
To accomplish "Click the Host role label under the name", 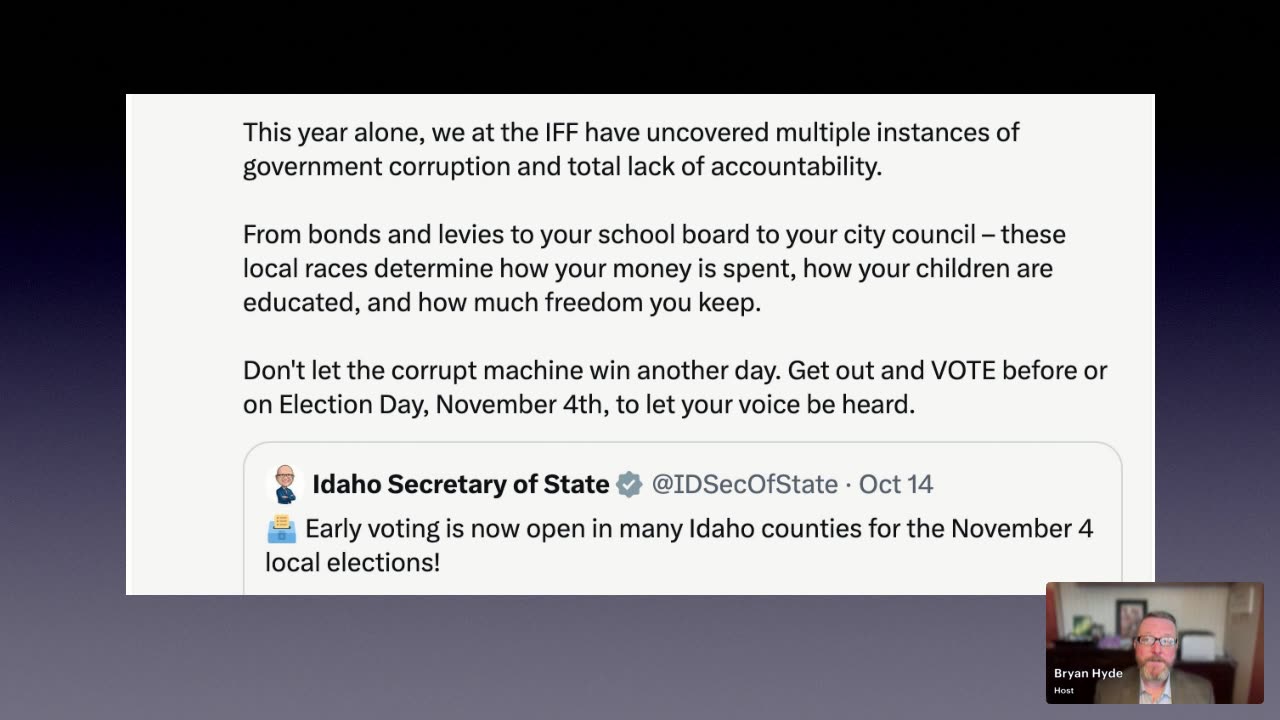I will pos(1064,690).
